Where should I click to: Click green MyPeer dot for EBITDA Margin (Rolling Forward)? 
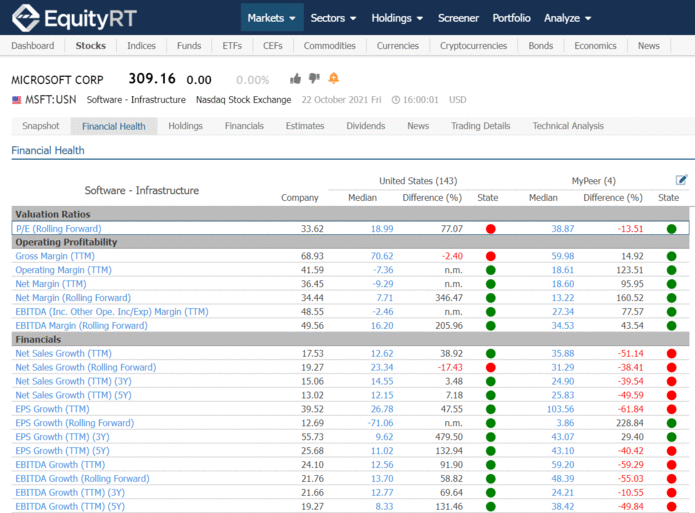point(672,326)
